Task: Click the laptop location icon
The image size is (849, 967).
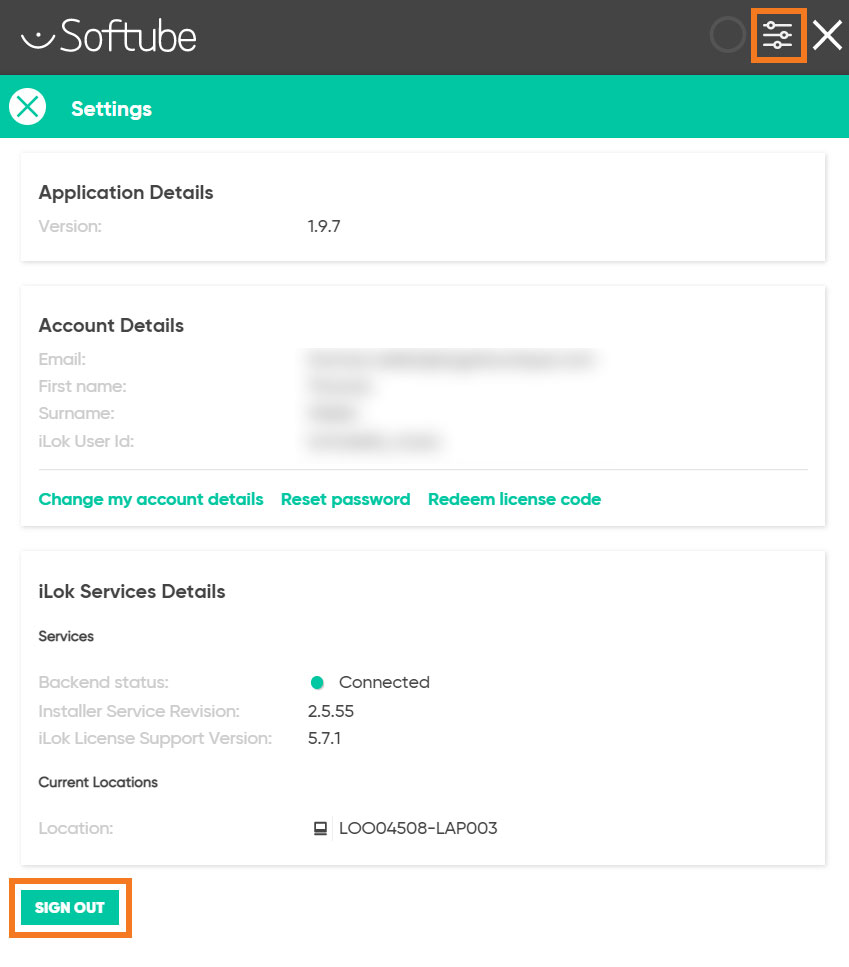Action: 320,828
